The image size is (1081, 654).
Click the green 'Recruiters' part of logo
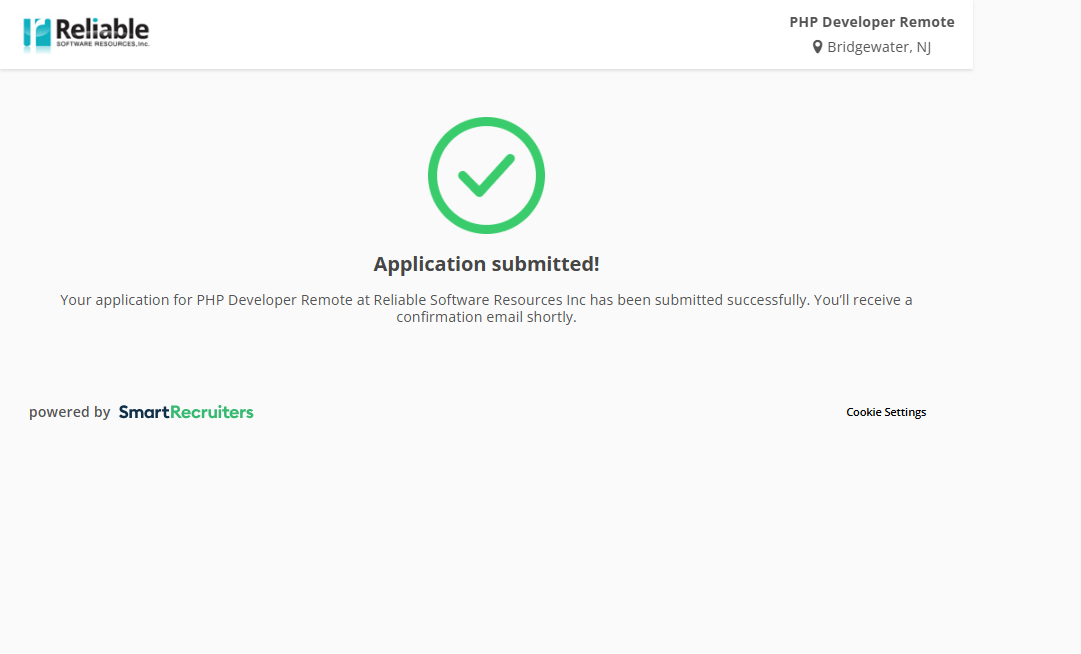[211, 412]
